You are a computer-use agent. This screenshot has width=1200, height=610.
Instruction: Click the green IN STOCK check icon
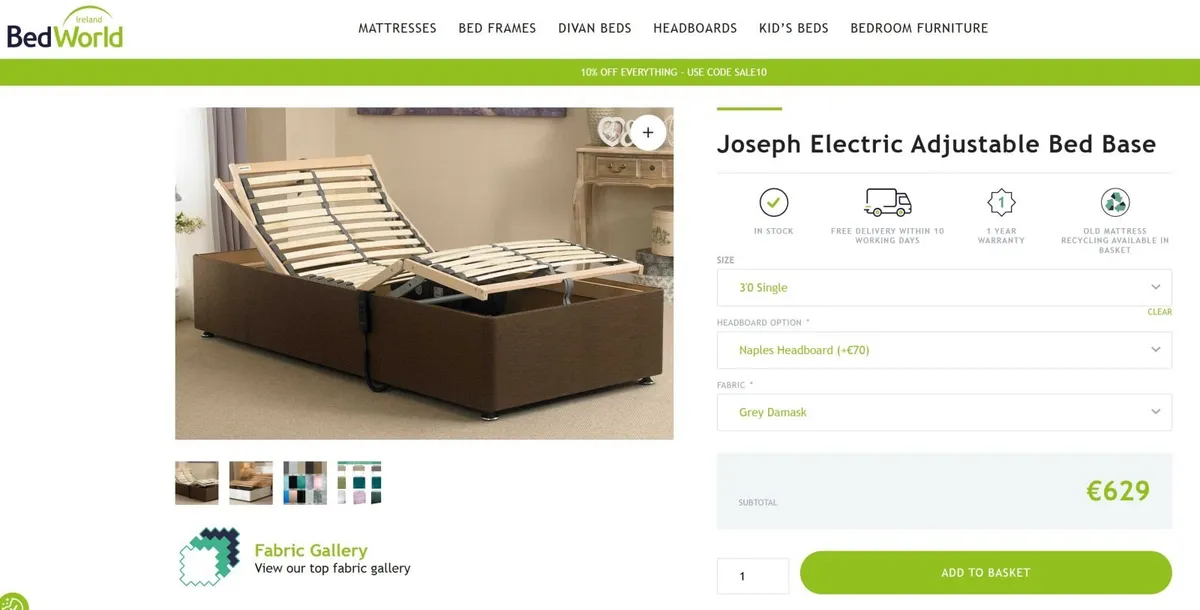pos(772,203)
